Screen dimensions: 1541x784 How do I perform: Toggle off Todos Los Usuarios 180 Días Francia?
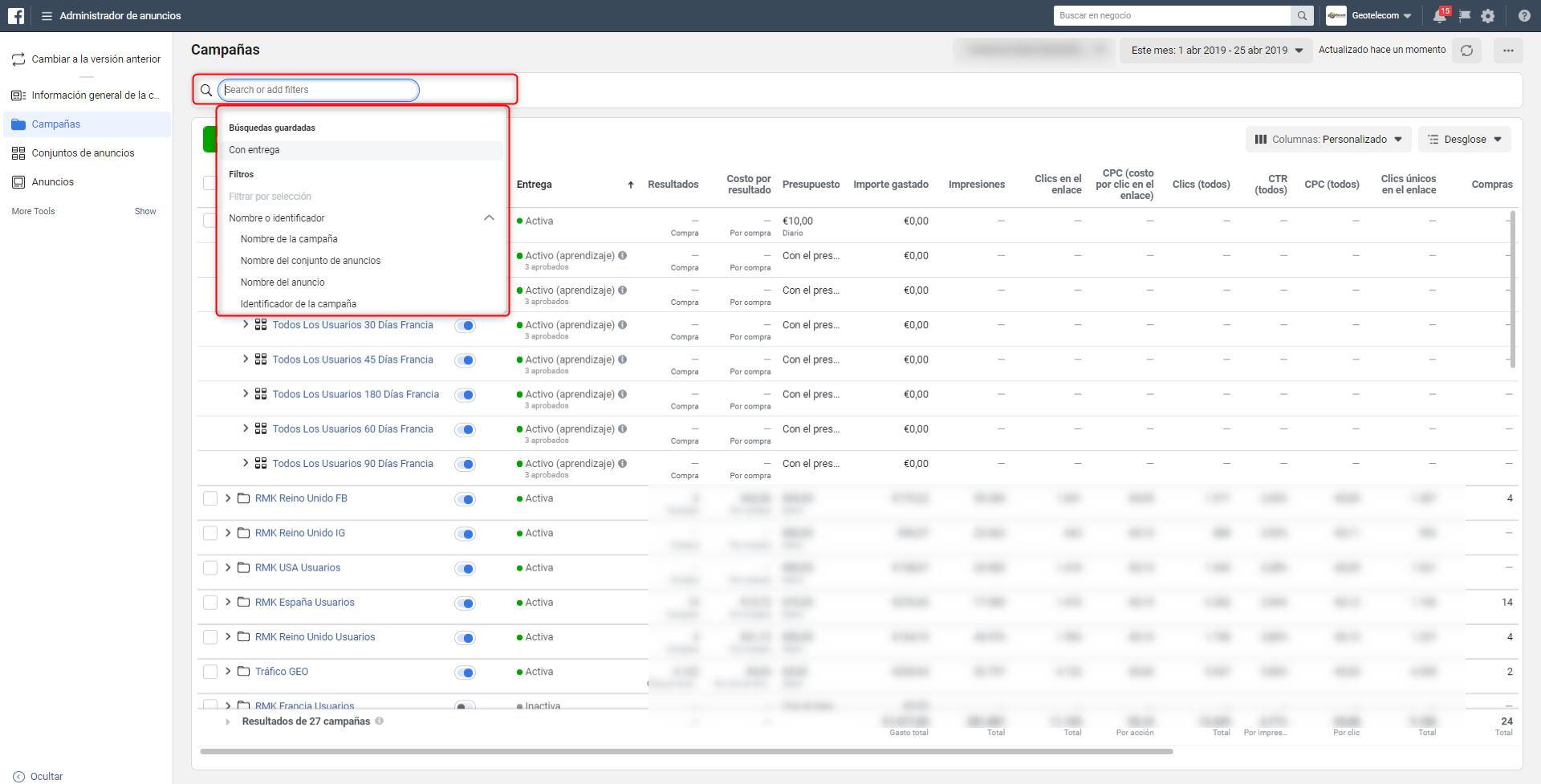coord(465,395)
